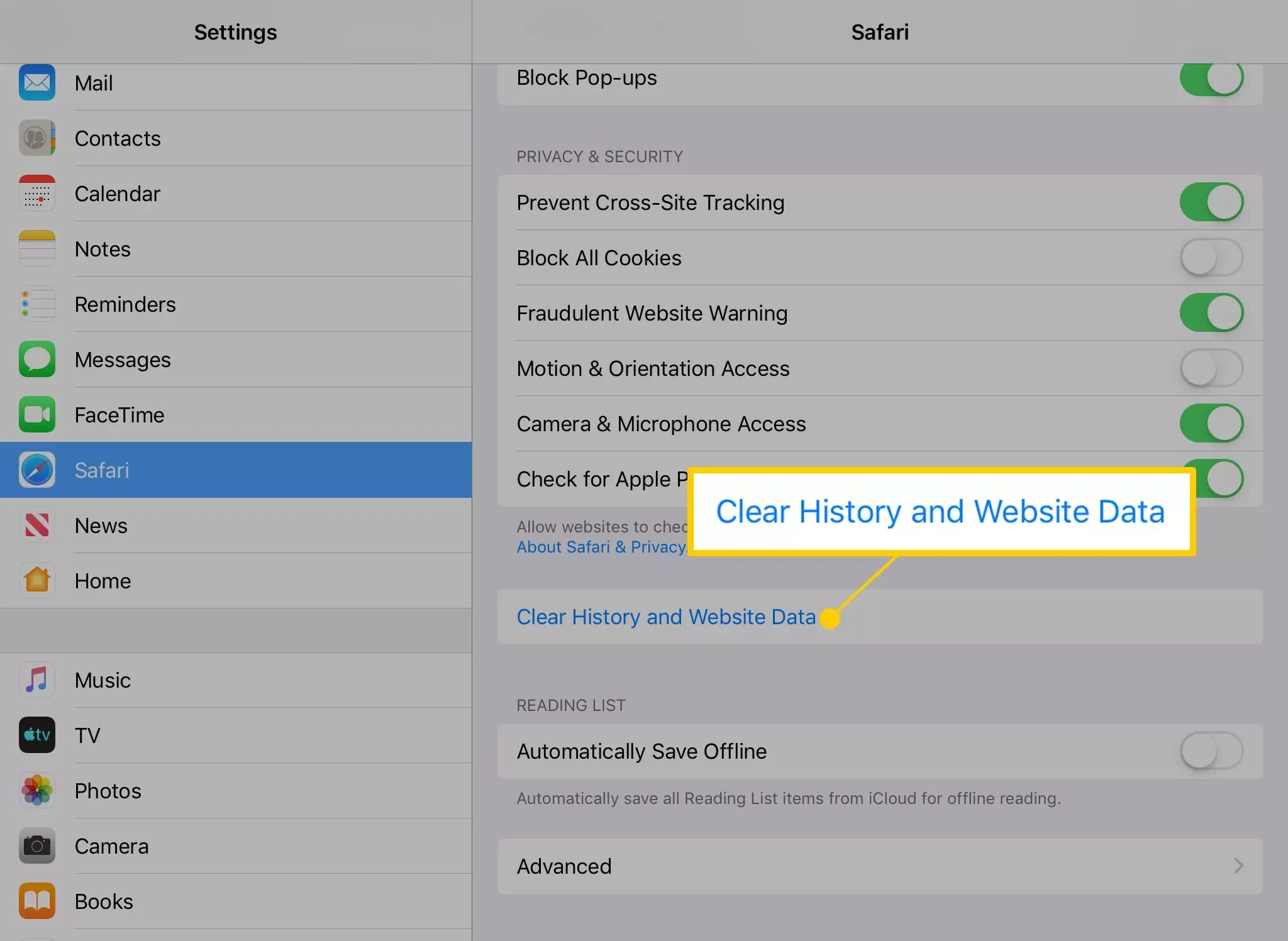Select Safari in the settings list
This screenshot has height=941, width=1288.
click(236, 470)
